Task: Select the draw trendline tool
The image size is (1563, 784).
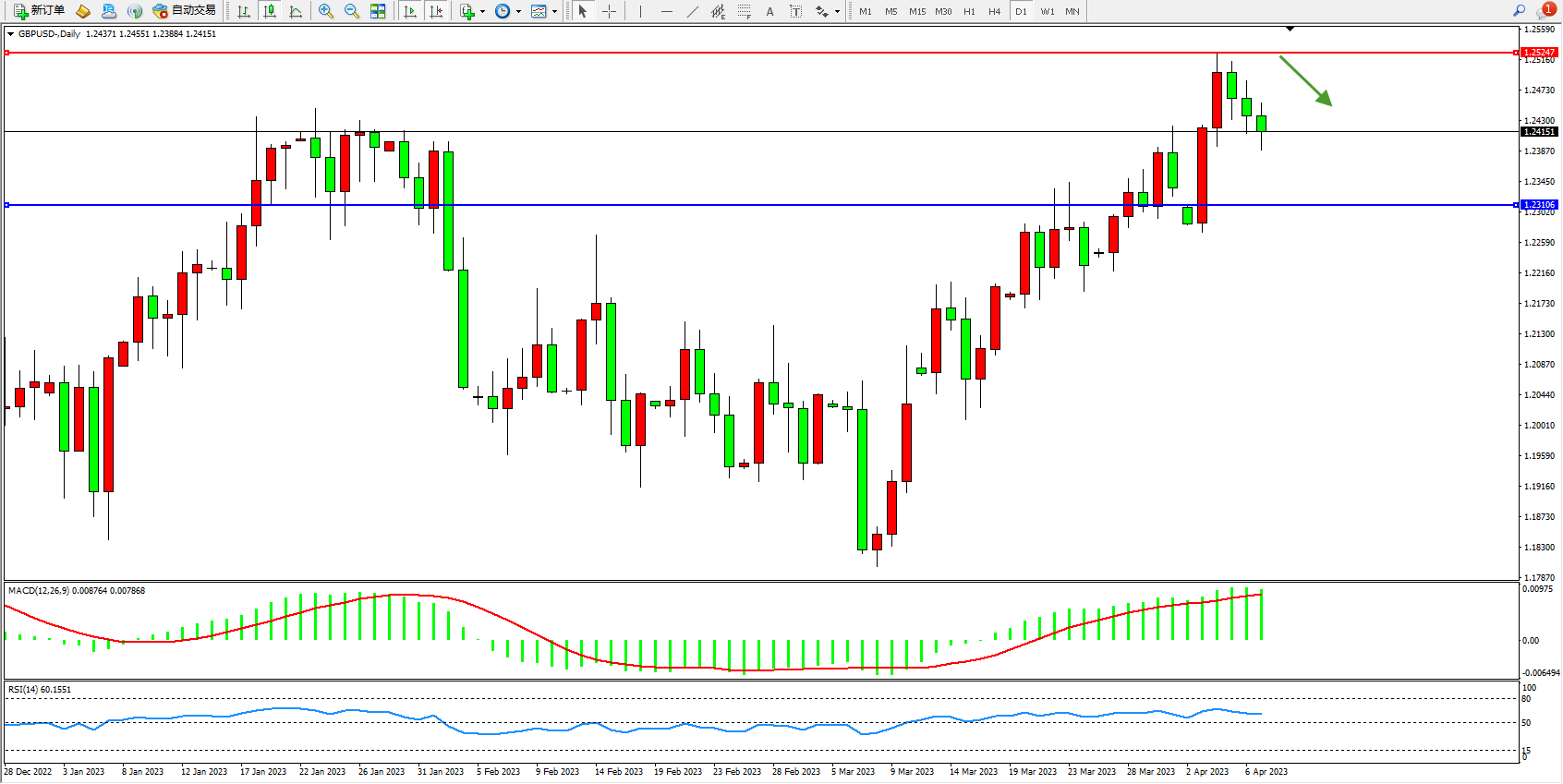Action: coord(693,11)
